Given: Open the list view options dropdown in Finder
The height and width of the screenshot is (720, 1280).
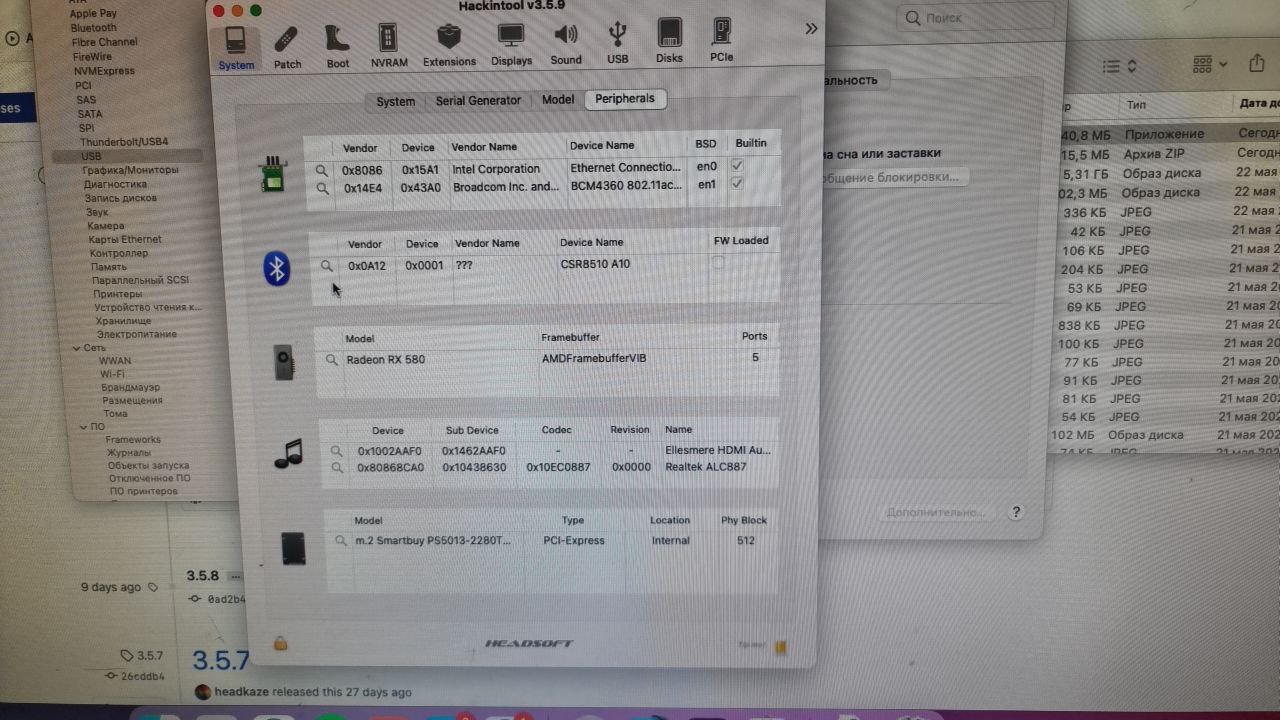Looking at the screenshot, I should [1120, 66].
